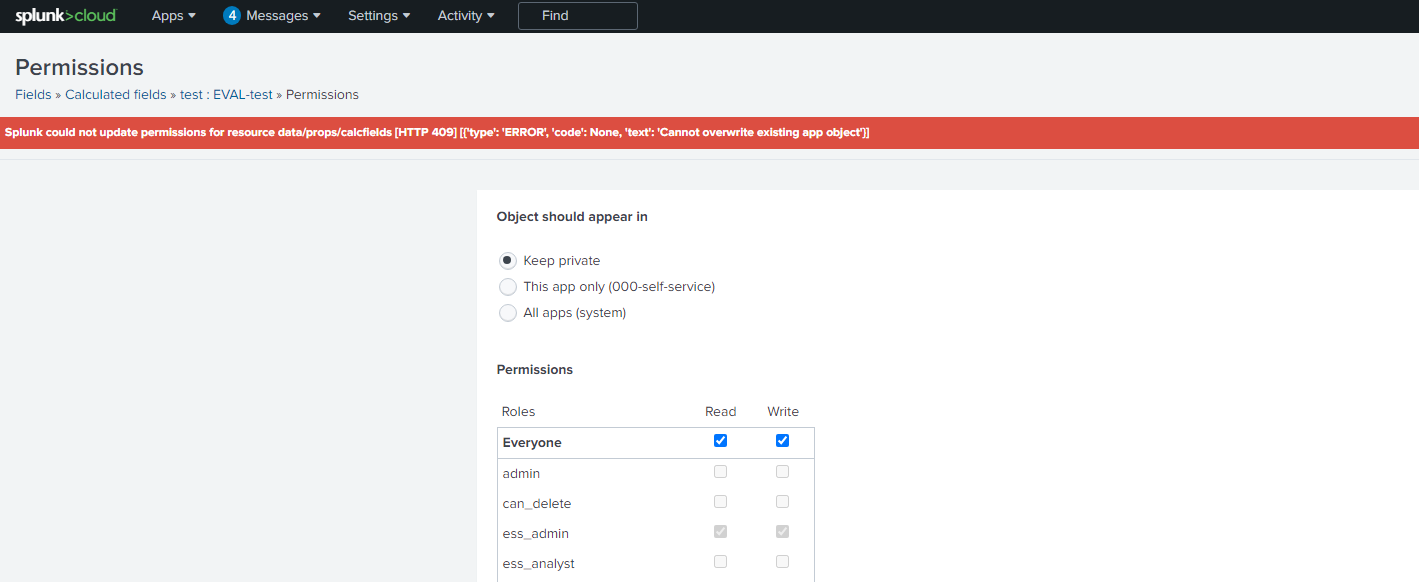Follow the test : EVAL-test breadcrumb link
The height and width of the screenshot is (582, 1419).
click(226, 95)
